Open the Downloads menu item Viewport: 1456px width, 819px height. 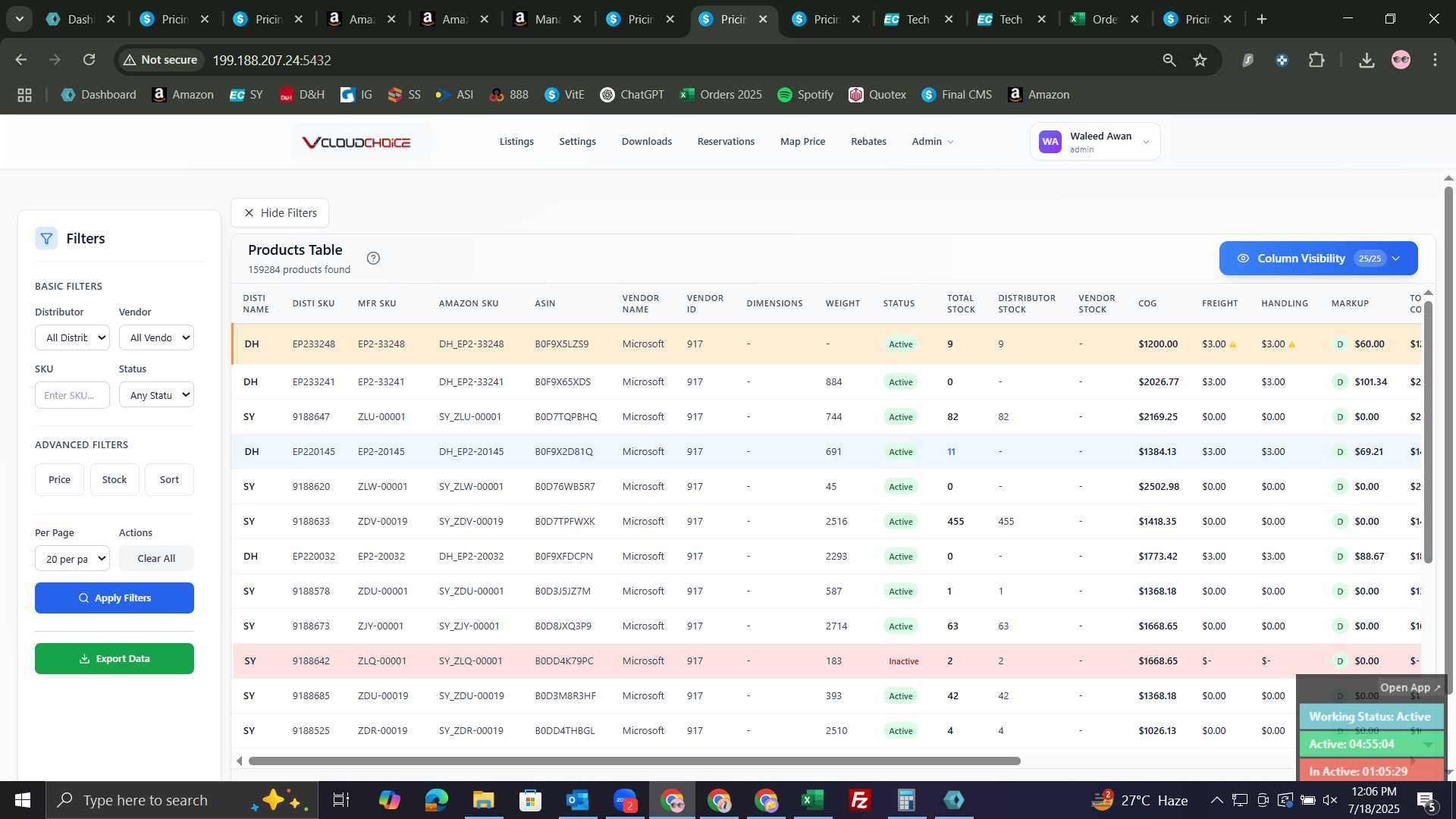pos(647,142)
